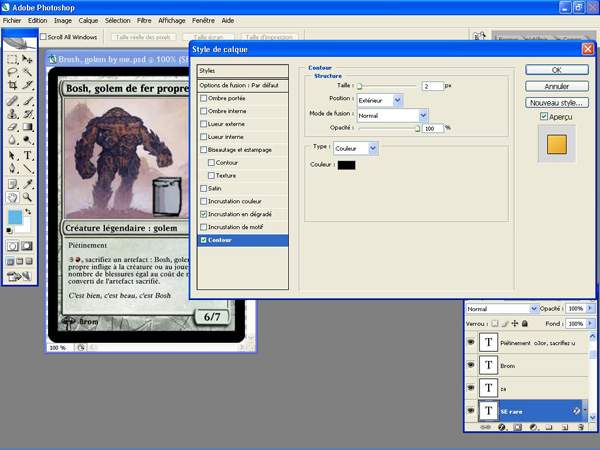Open the Sélection menu
The height and width of the screenshot is (450, 600).
[x=117, y=21]
